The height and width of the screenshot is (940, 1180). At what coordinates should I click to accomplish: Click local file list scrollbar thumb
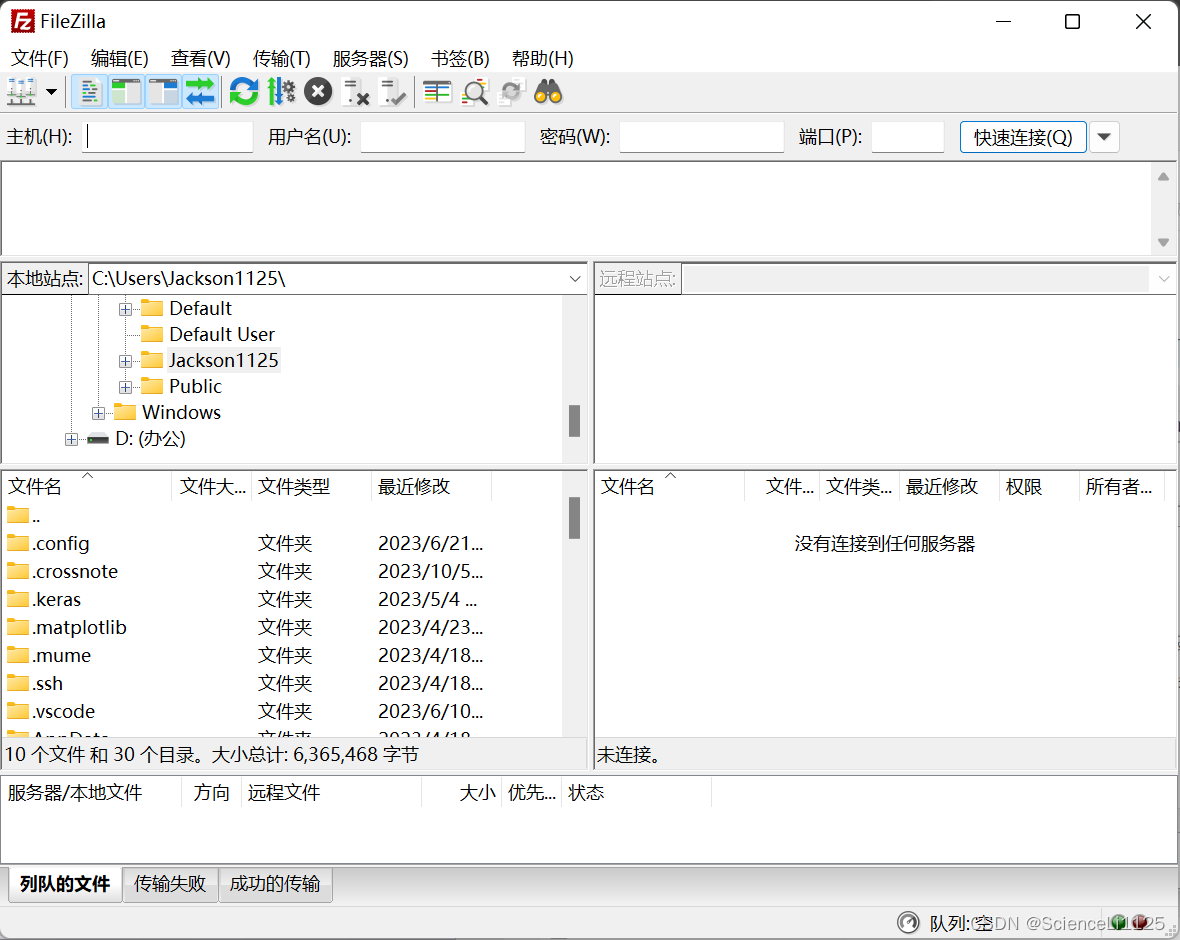pos(574,518)
